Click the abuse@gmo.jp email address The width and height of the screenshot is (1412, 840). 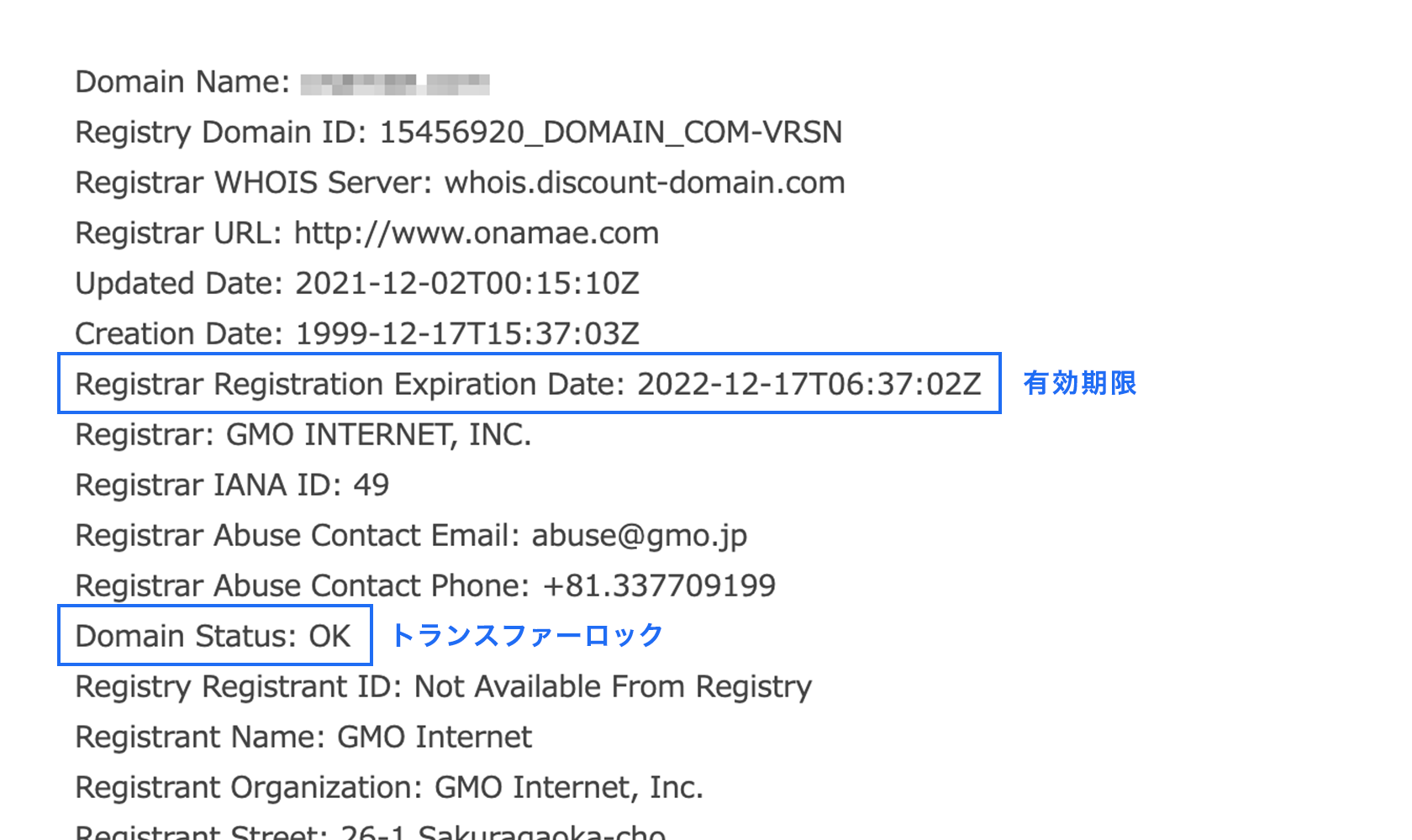[640, 536]
